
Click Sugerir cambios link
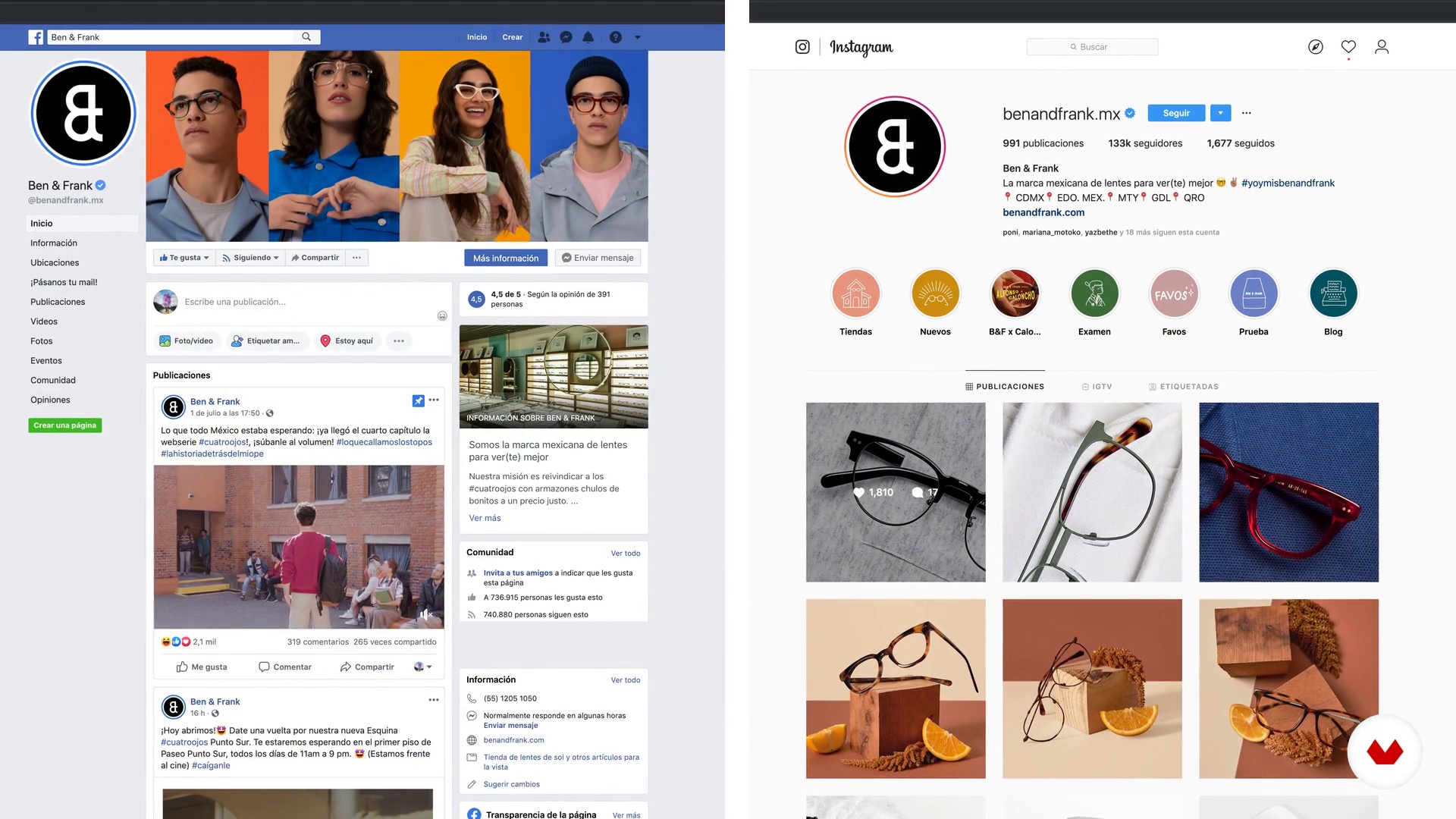(x=512, y=785)
